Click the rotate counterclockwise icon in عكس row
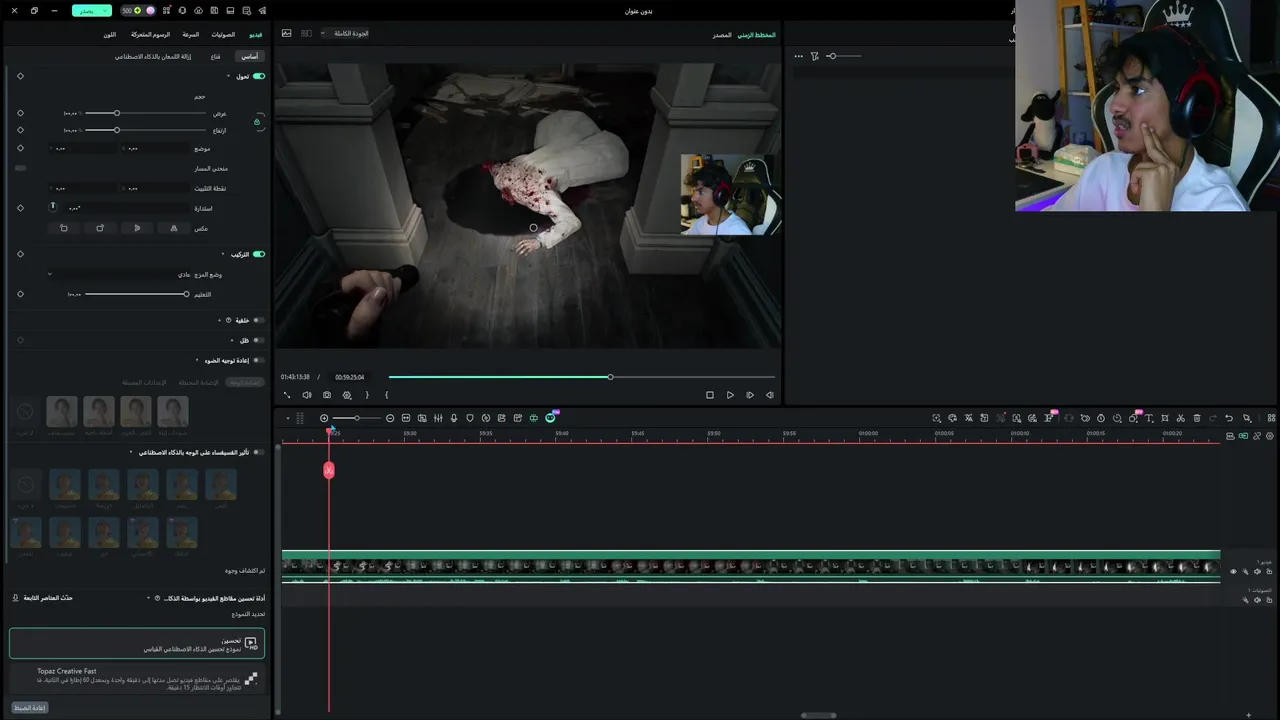This screenshot has width=1280, height=720. tap(64, 228)
